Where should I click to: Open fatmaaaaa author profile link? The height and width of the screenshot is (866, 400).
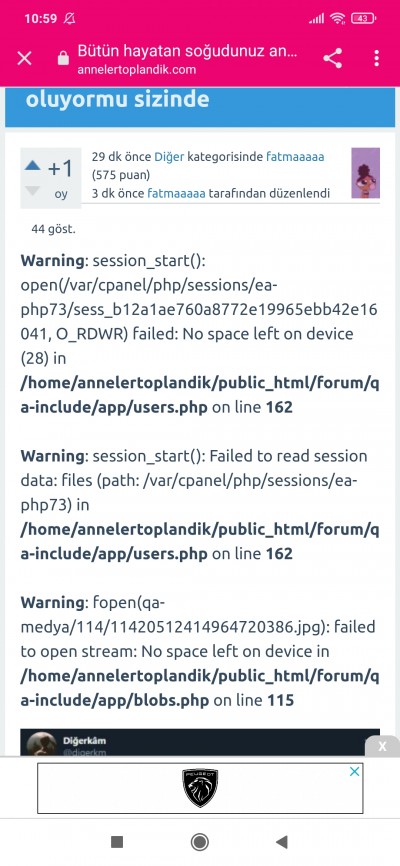295,157
